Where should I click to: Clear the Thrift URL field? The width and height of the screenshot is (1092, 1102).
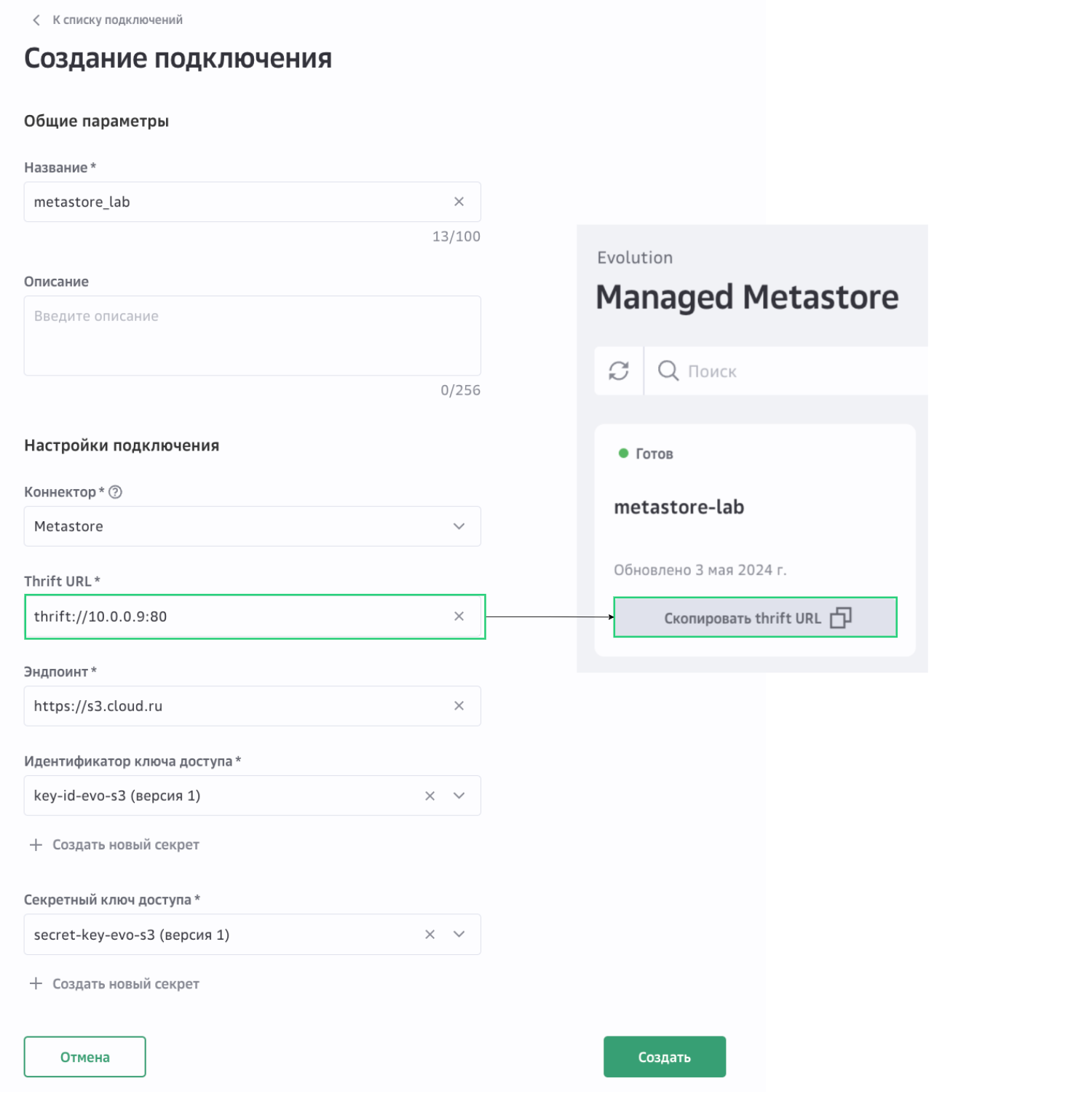coord(459,617)
